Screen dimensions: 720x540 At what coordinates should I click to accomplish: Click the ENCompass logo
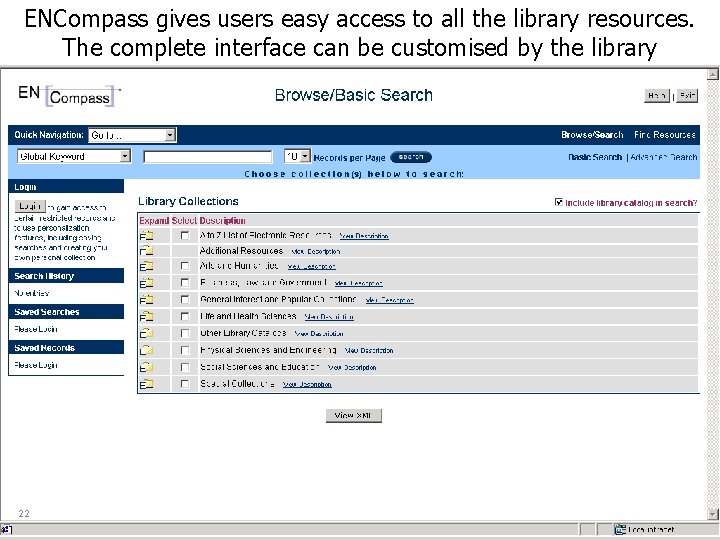pyautogui.click(x=69, y=96)
